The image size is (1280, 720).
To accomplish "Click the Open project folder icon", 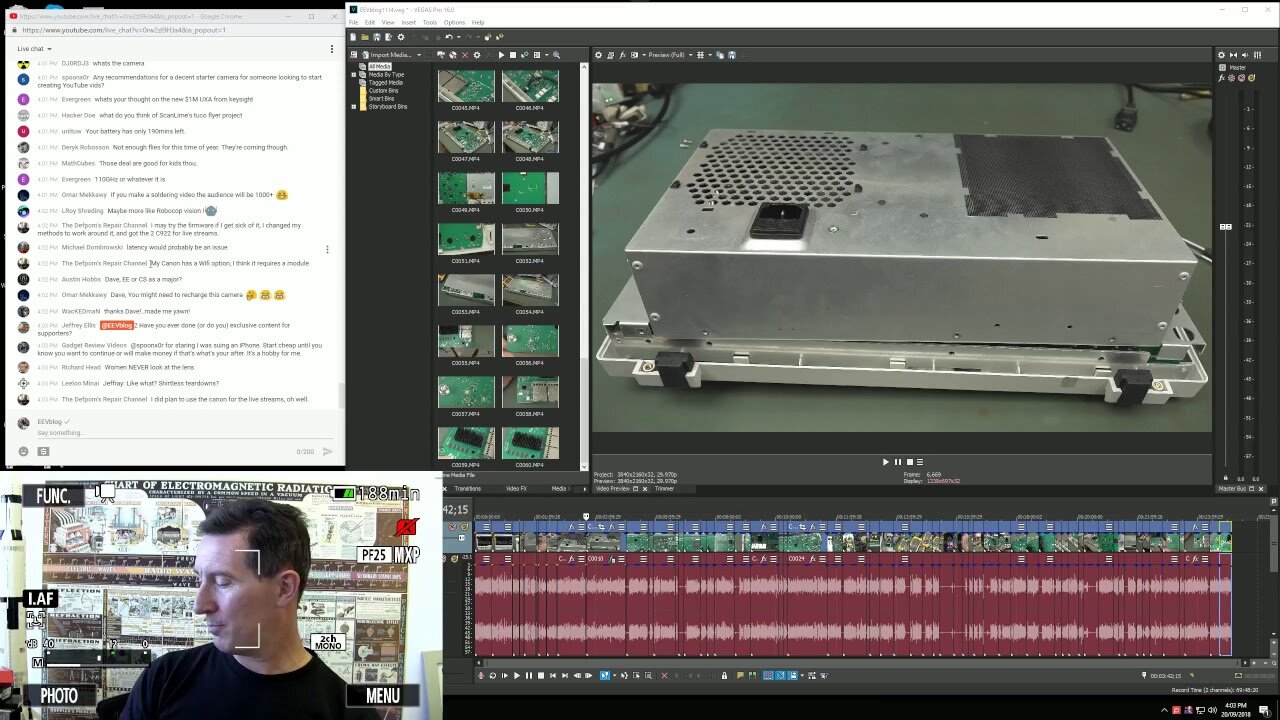I will [365, 37].
